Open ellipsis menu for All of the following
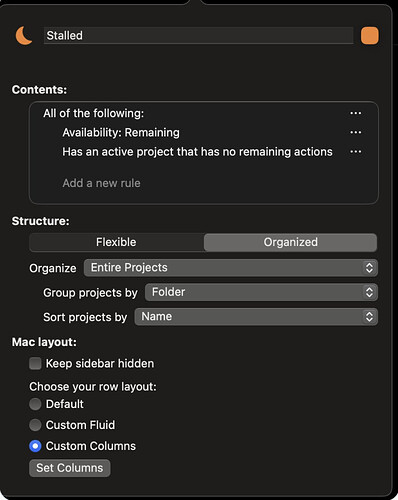 [x=355, y=113]
